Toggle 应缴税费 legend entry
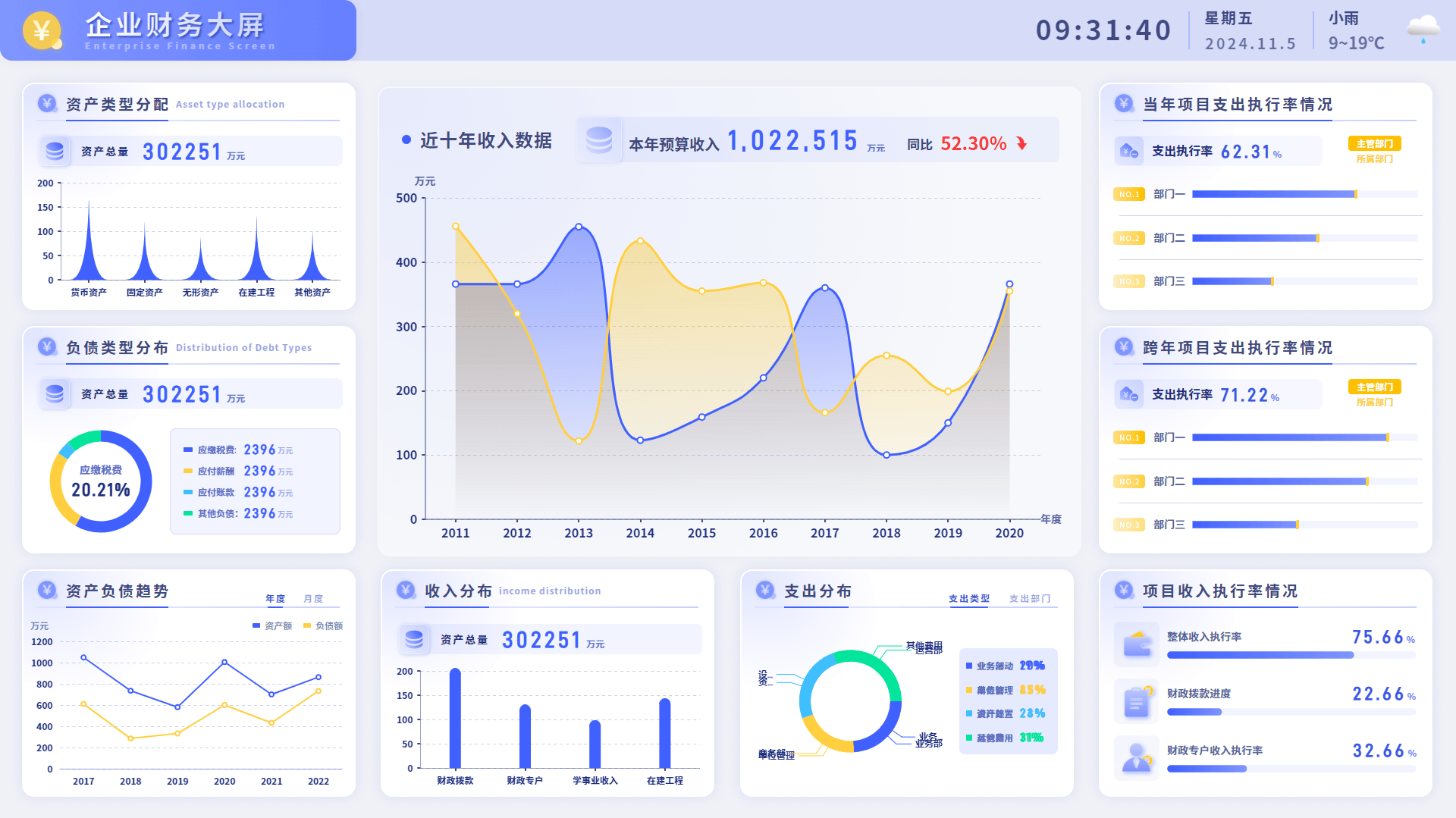Screen dimensions: 1456x818 tap(210, 450)
